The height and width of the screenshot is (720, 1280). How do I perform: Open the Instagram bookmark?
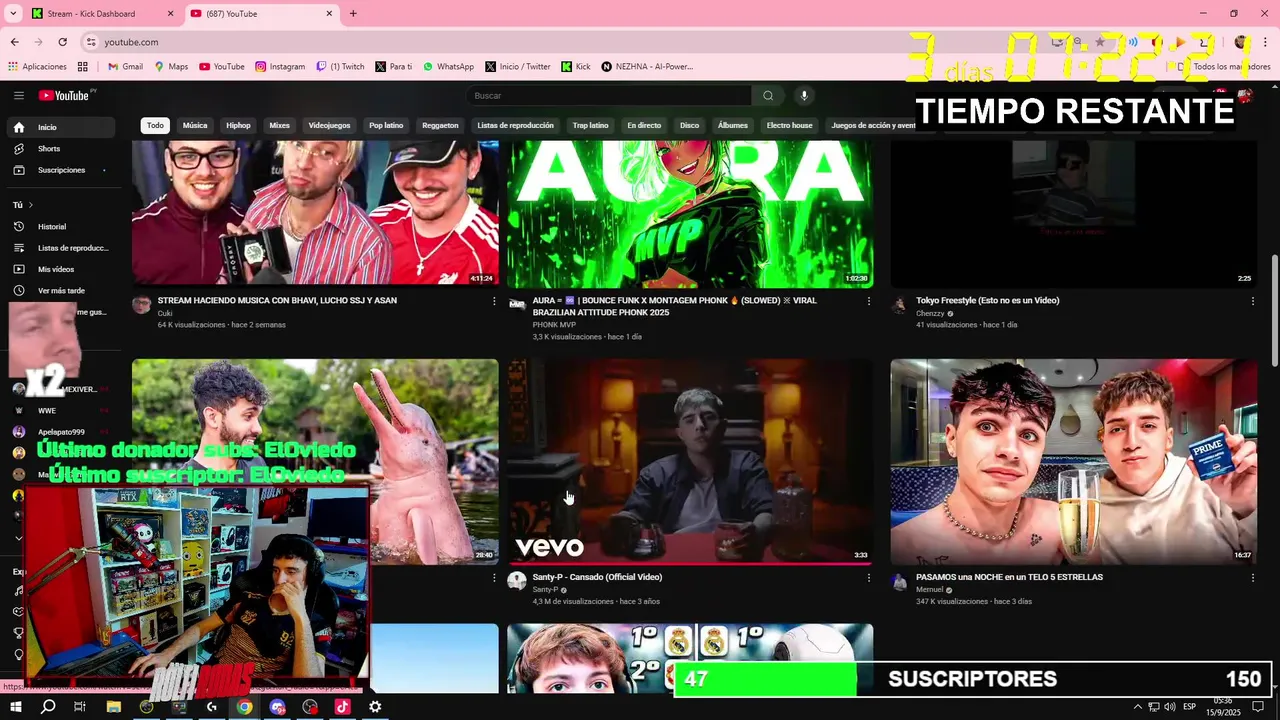click(x=280, y=67)
